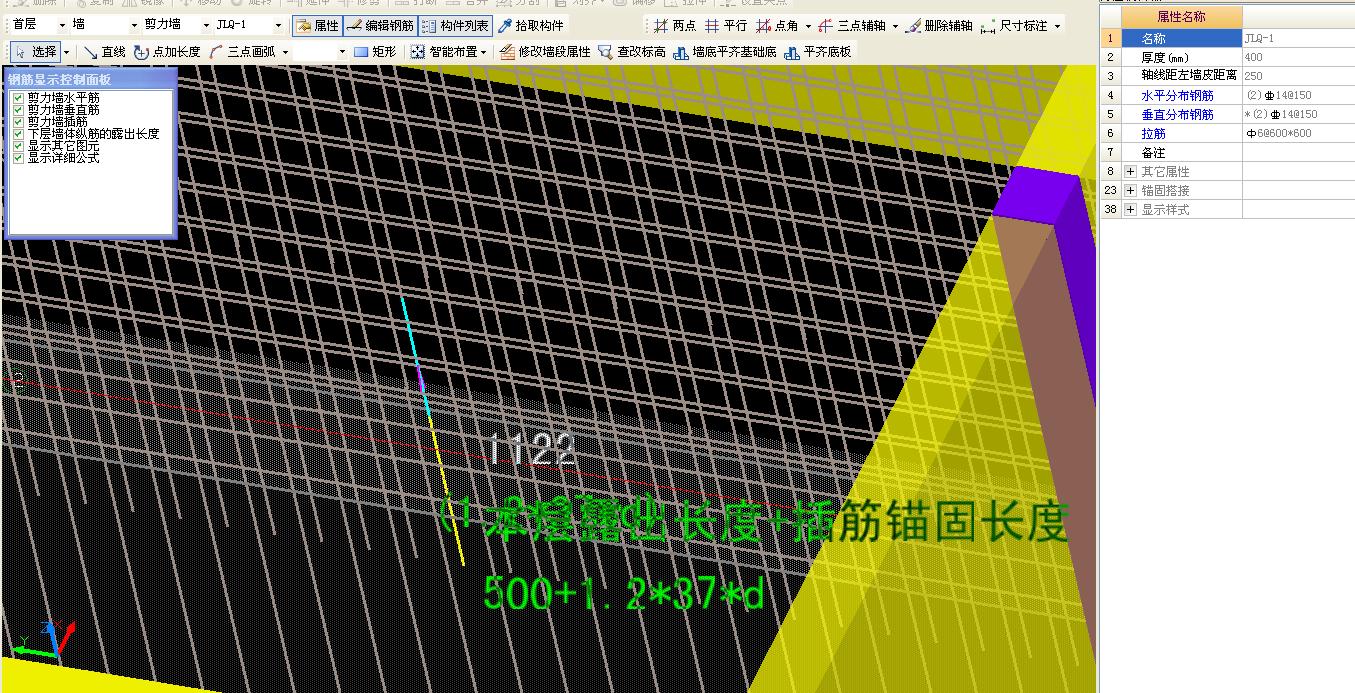Select the 平行 parallel axis tool

click(x=726, y=26)
